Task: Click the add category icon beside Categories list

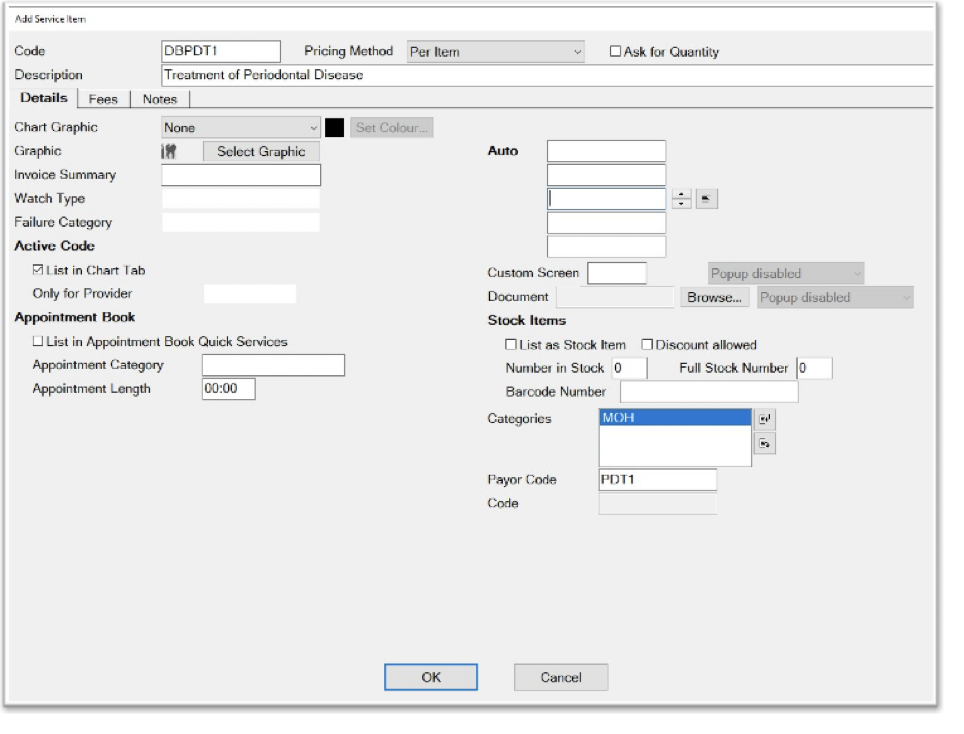Action: (763, 419)
